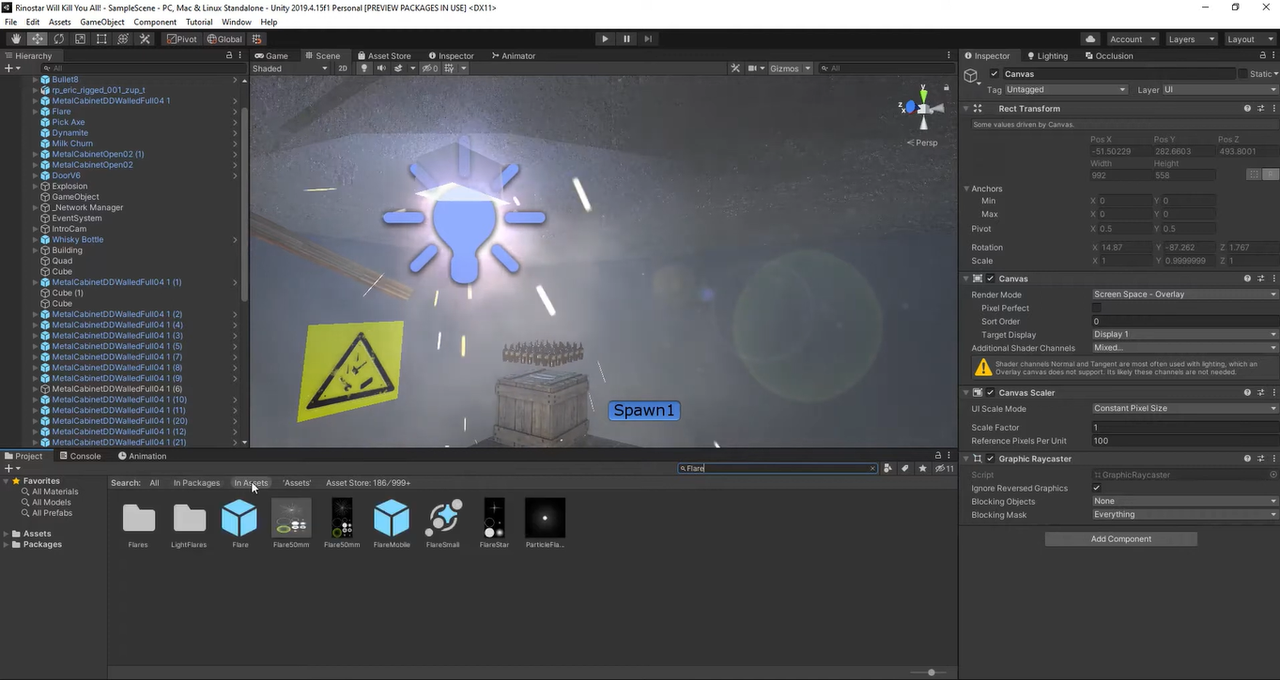Select the Hand tool
The width and height of the screenshot is (1280, 680).
[15, 39]
